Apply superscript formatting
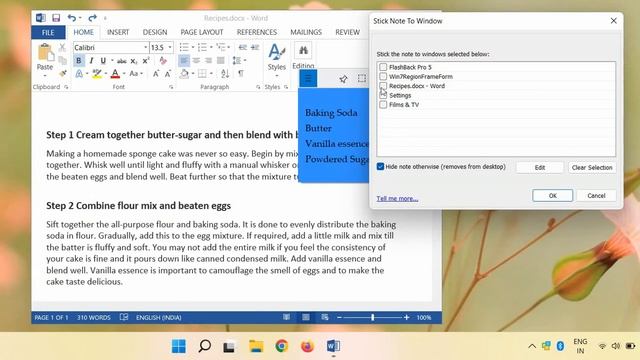The height and width of the screenshot is (360, 640). pyautogui.click(x=146, y=61)
